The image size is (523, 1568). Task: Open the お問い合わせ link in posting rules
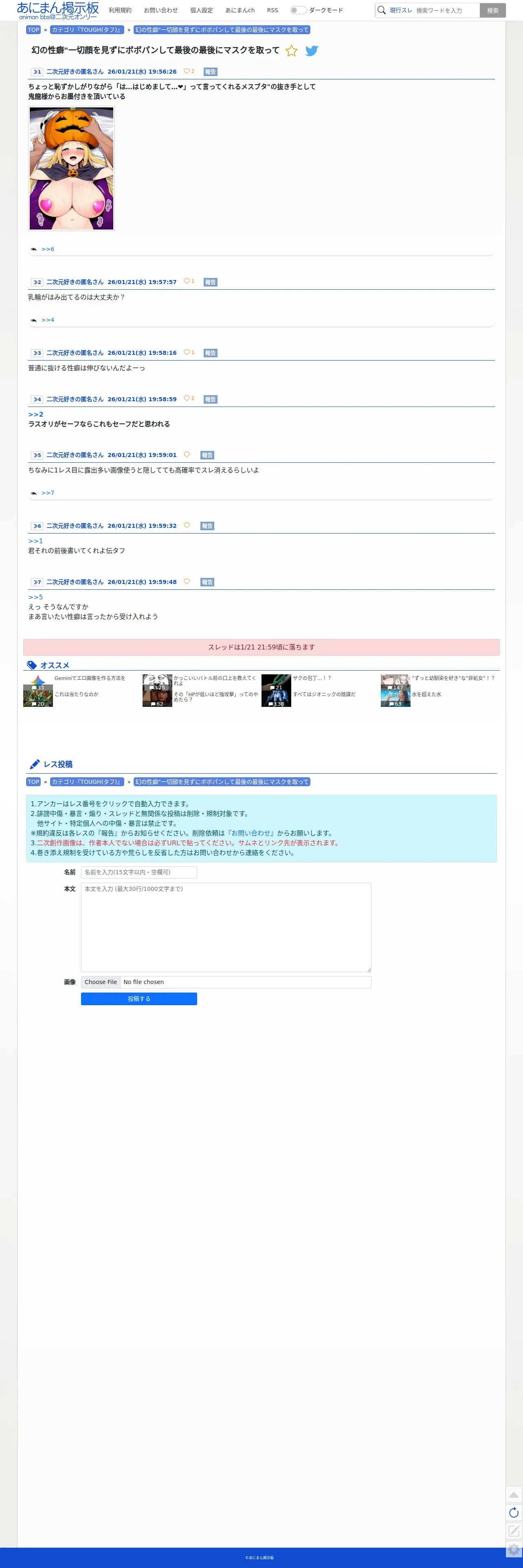(x=251, y=833)
